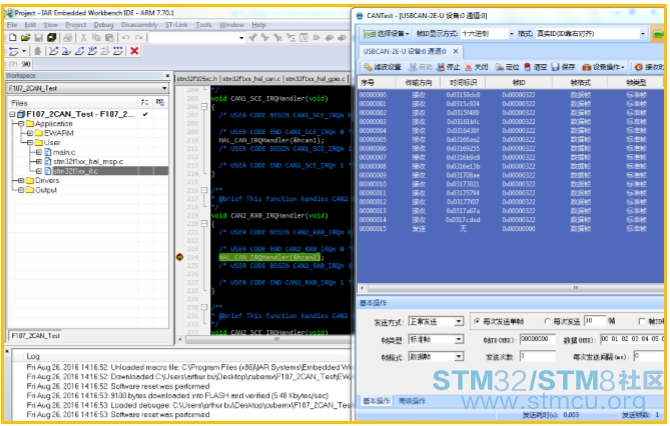This screenshot has height=426, width=670.
Task: Click the Open file icon in IAR toolbar
Action: pos(26,38)
